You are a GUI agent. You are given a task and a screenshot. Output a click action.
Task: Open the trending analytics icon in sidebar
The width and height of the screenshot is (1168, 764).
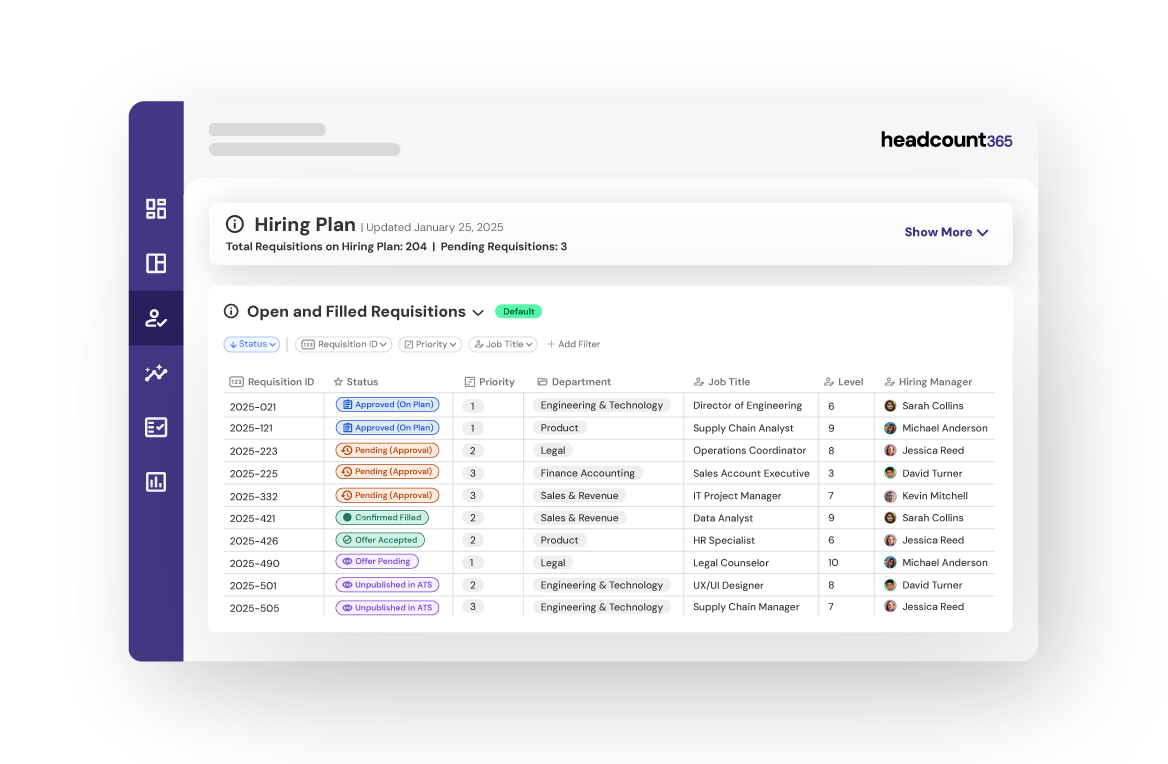tap(156, 372)
